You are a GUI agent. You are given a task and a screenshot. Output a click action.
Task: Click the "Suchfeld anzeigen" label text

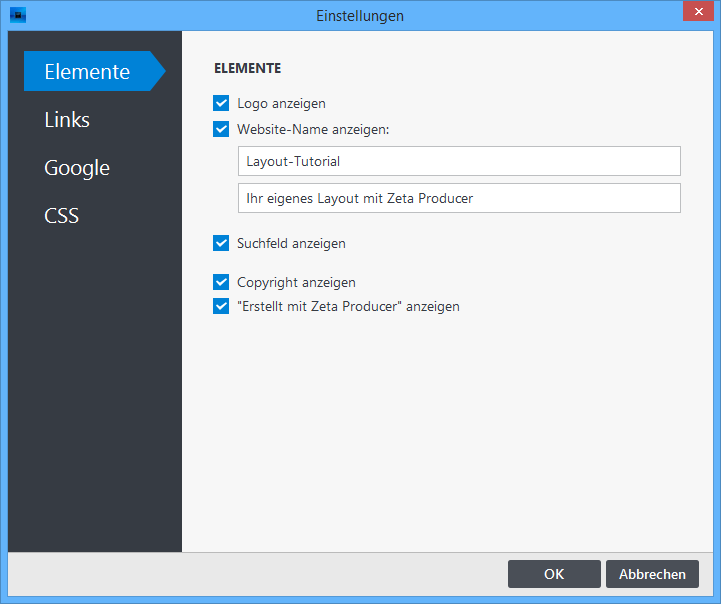click(291, 243)
